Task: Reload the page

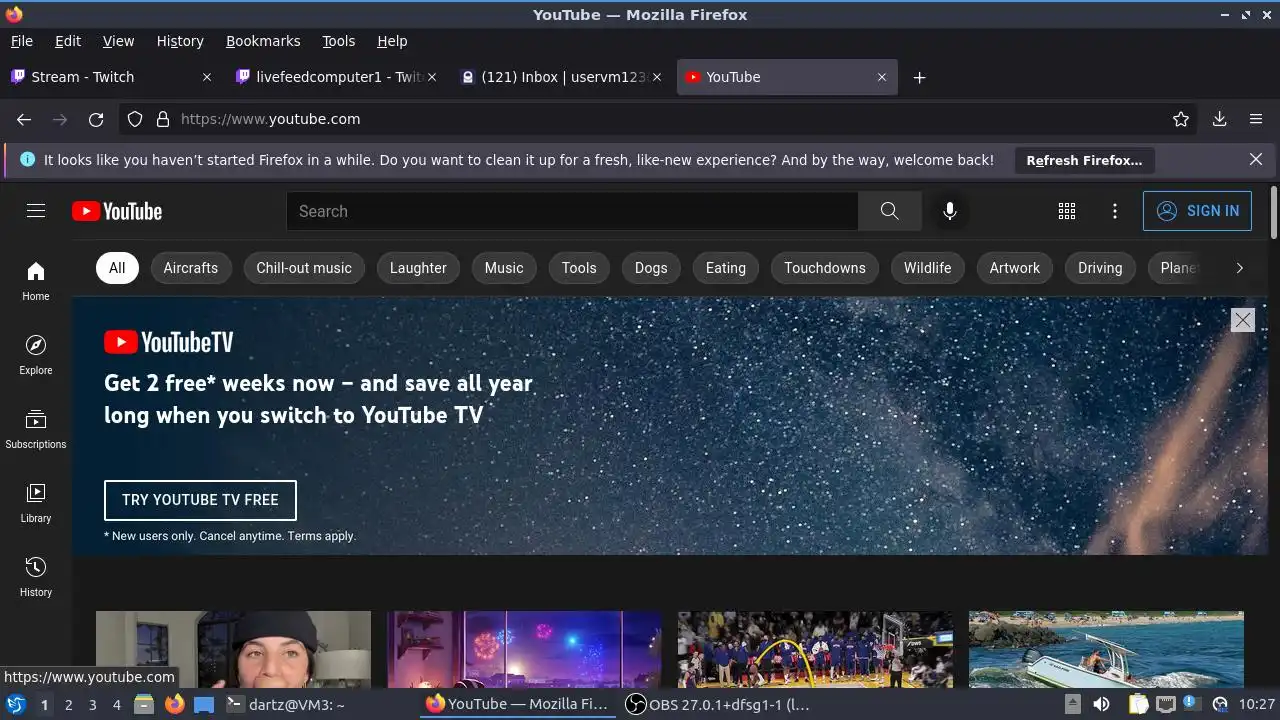Action: coord(96,119)
